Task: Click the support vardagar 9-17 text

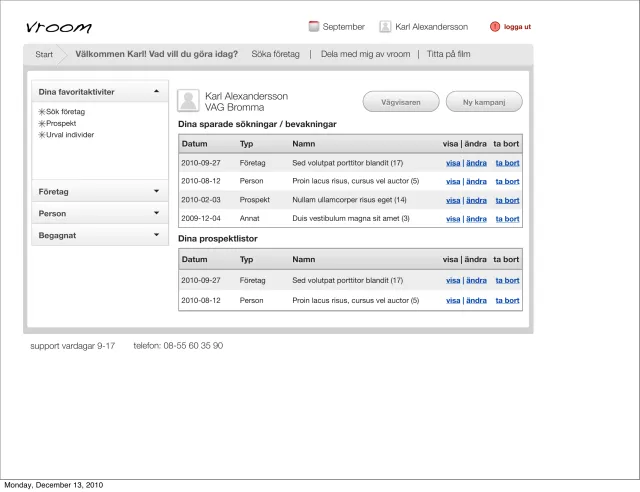Action: (73, 346)
